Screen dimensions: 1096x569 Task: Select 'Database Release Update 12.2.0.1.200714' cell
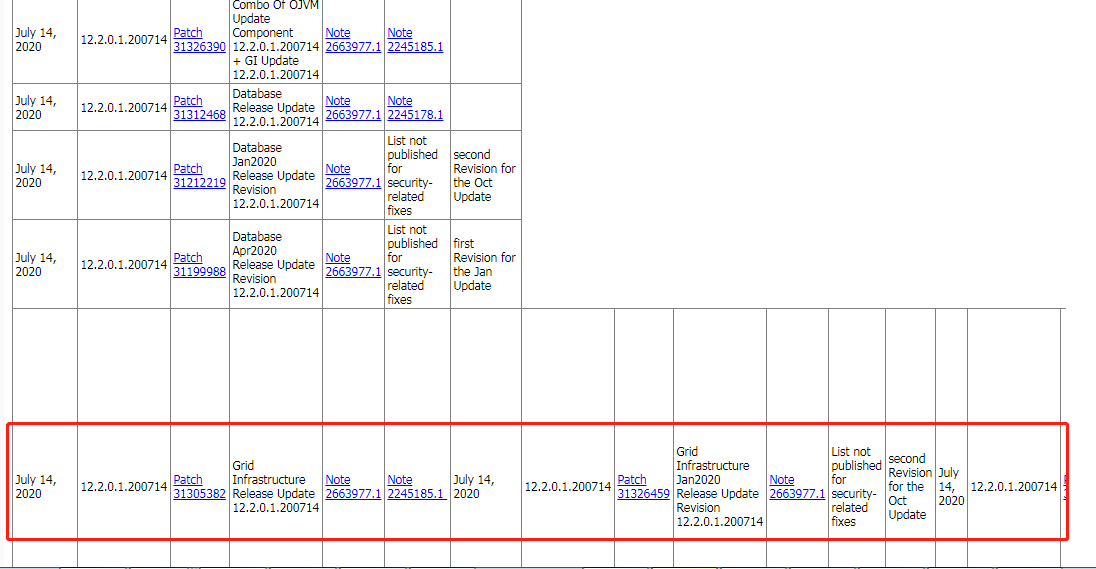[275, 108]
